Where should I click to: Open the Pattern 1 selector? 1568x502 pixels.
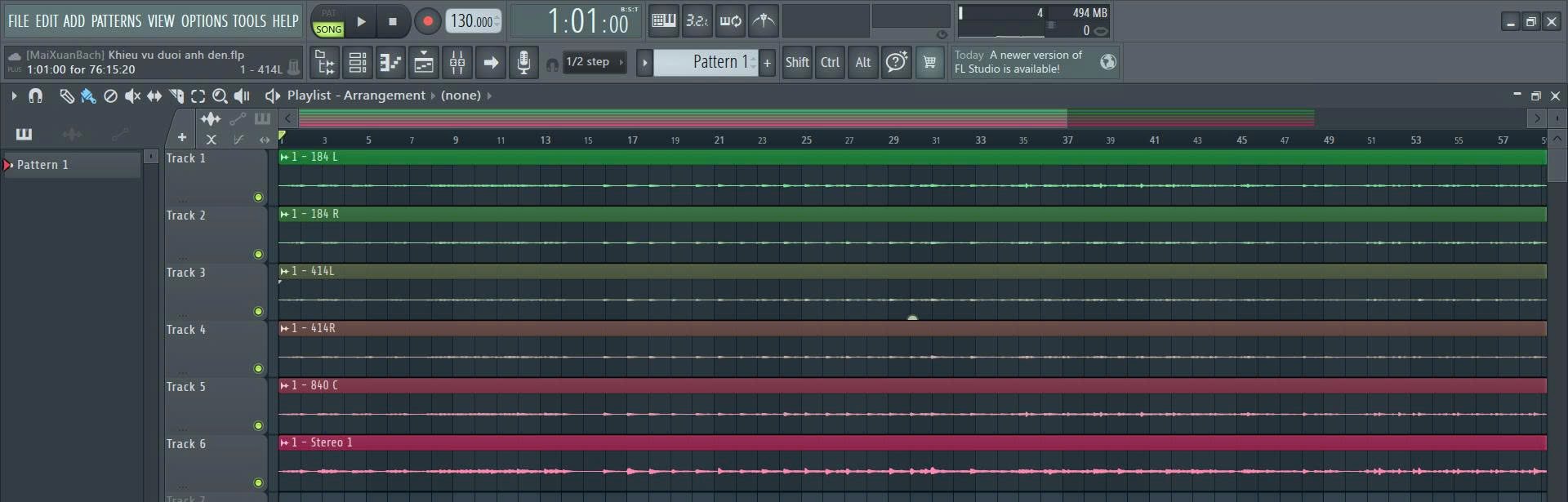706,62
